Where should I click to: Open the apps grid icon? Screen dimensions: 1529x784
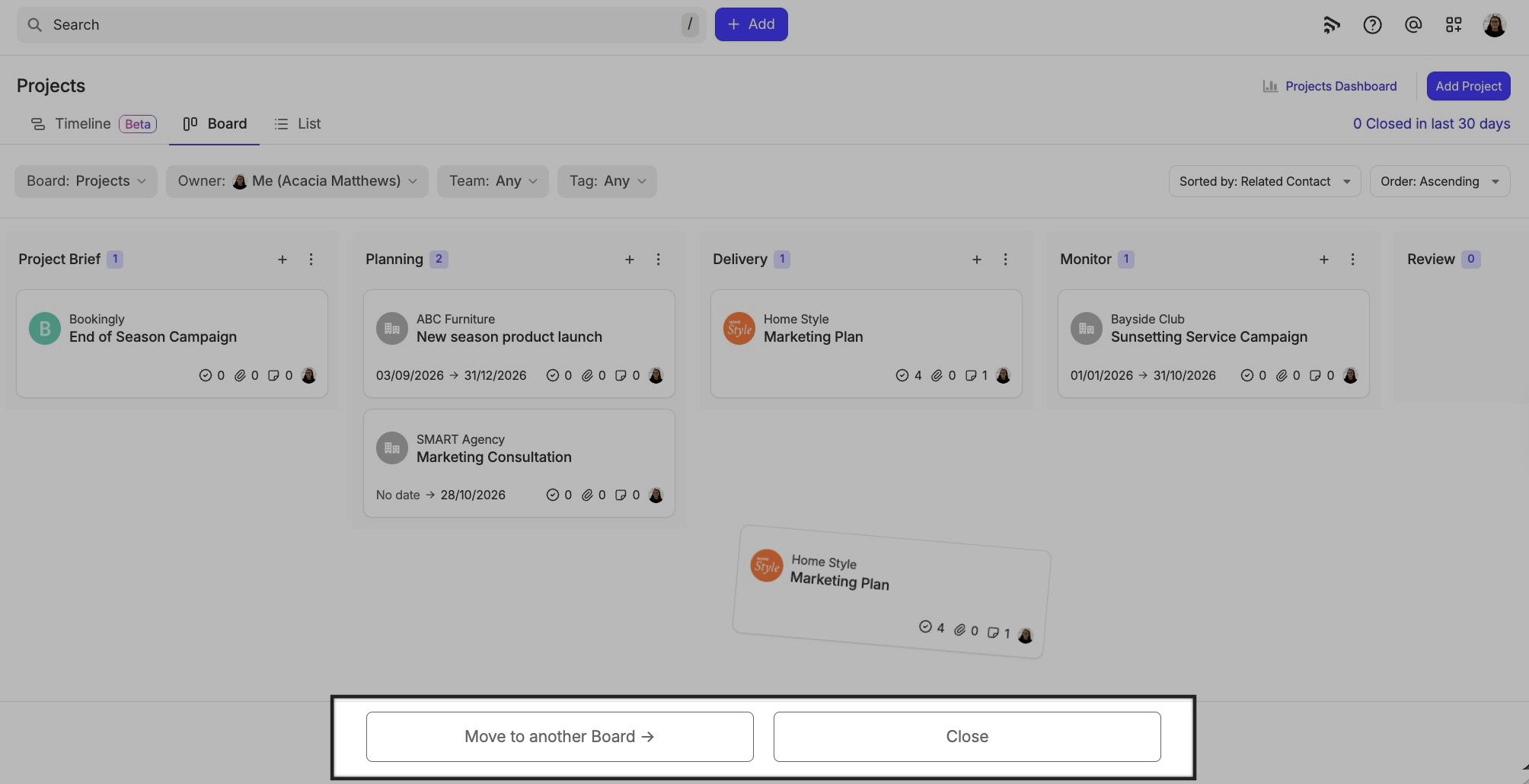[x=1454, y=25]
